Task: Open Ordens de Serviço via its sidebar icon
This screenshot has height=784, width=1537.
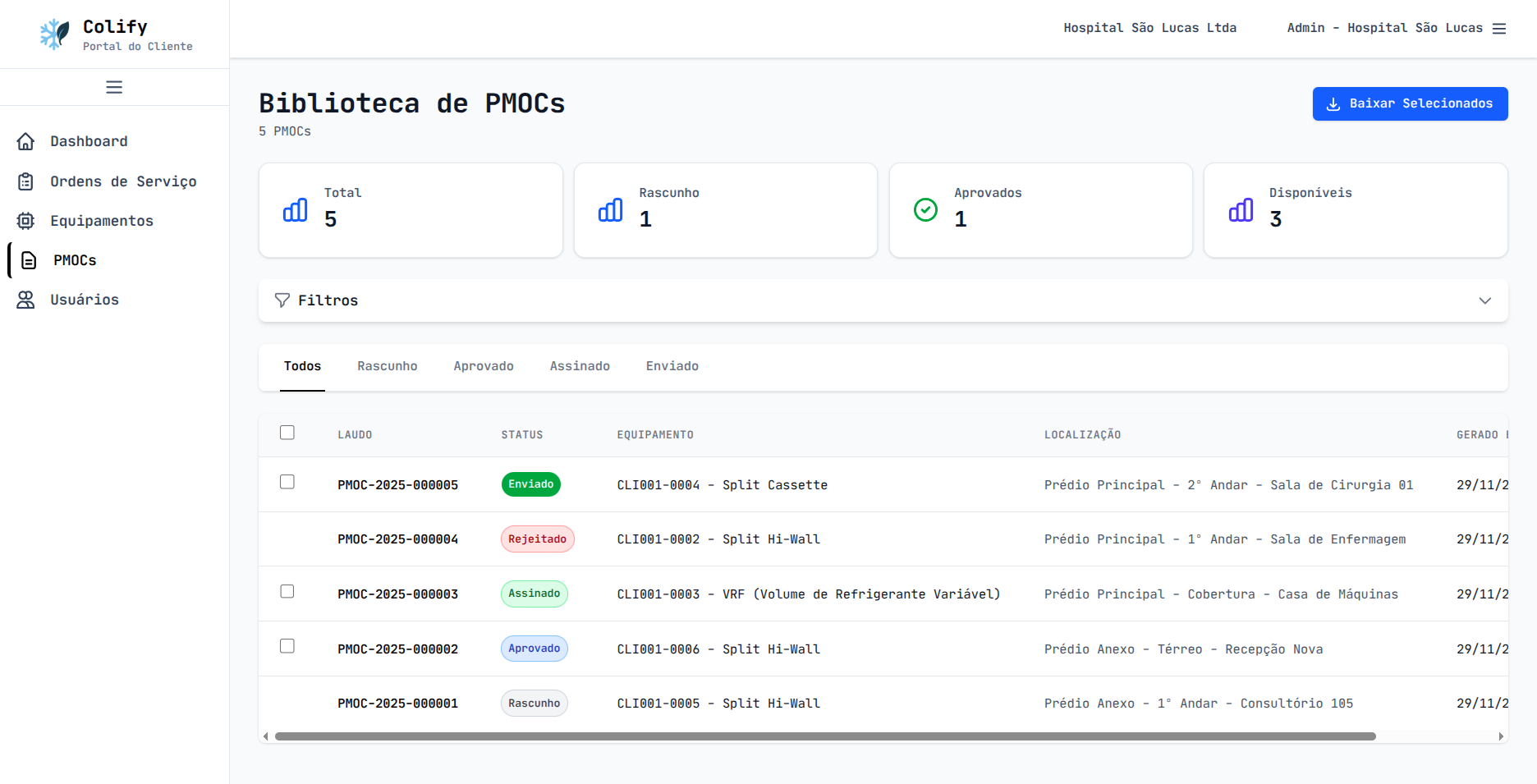Action: (x=25, y=181)
